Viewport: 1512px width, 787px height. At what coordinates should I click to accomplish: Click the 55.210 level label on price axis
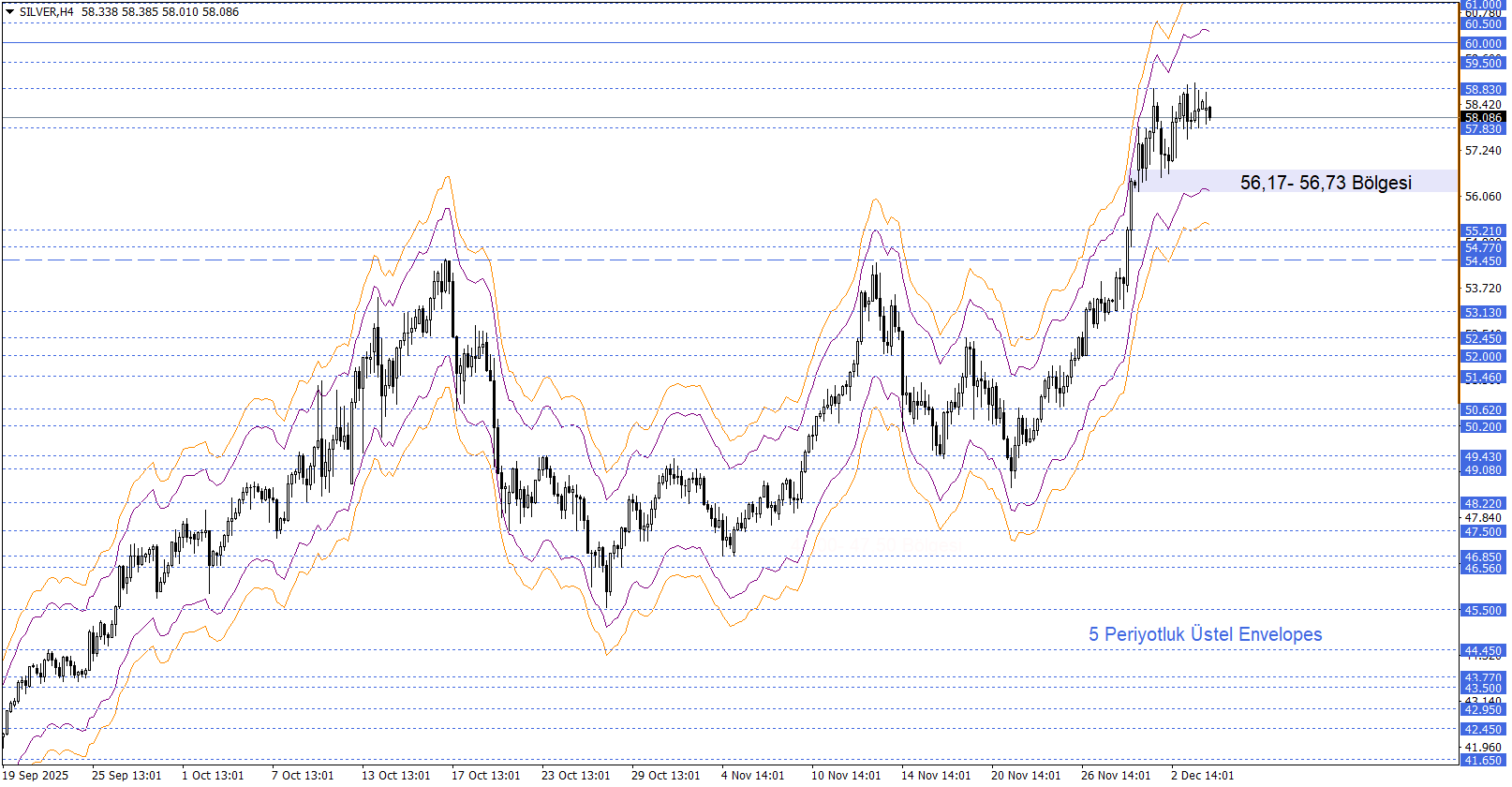tap(1483, 230)
